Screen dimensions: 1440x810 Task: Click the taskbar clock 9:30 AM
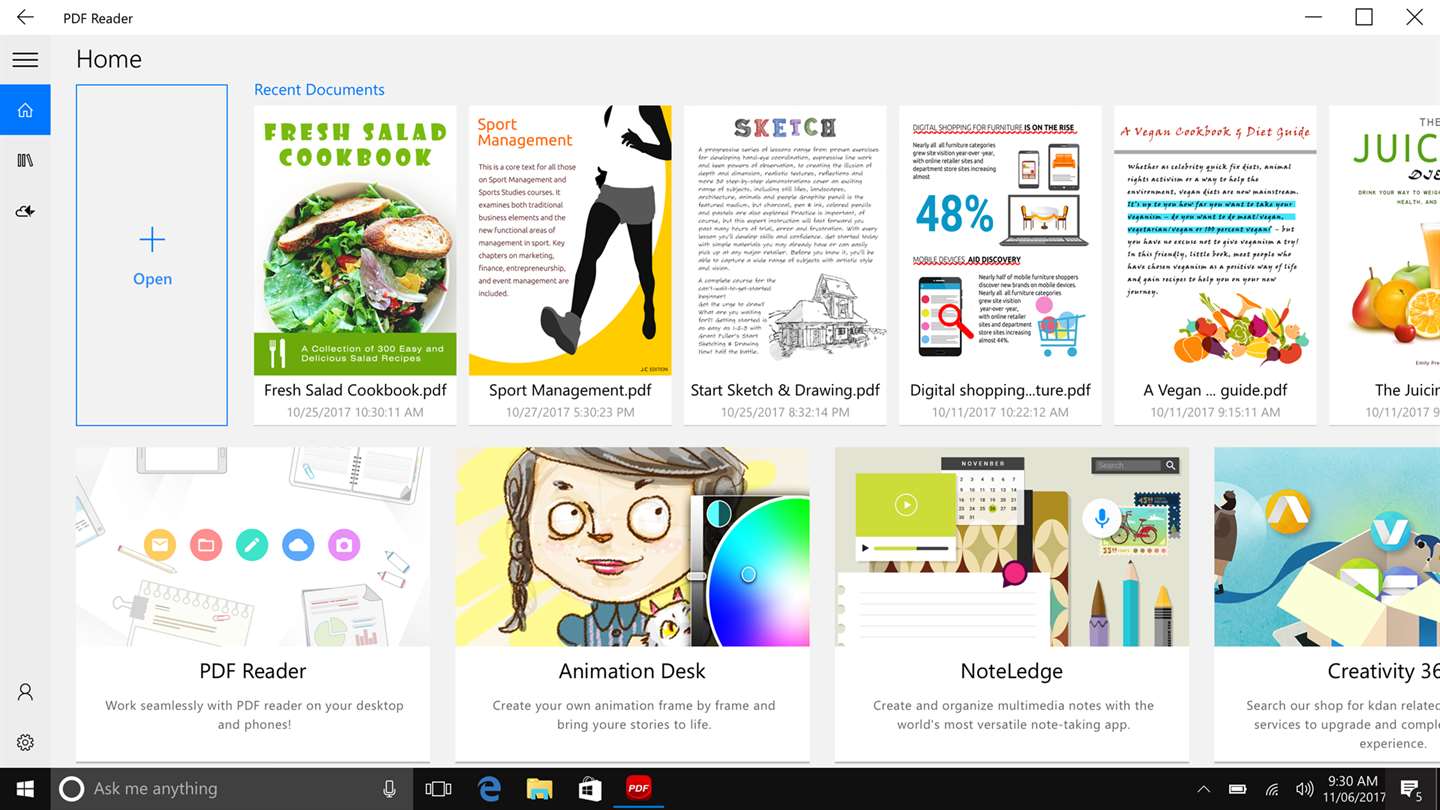point(1353,789)
